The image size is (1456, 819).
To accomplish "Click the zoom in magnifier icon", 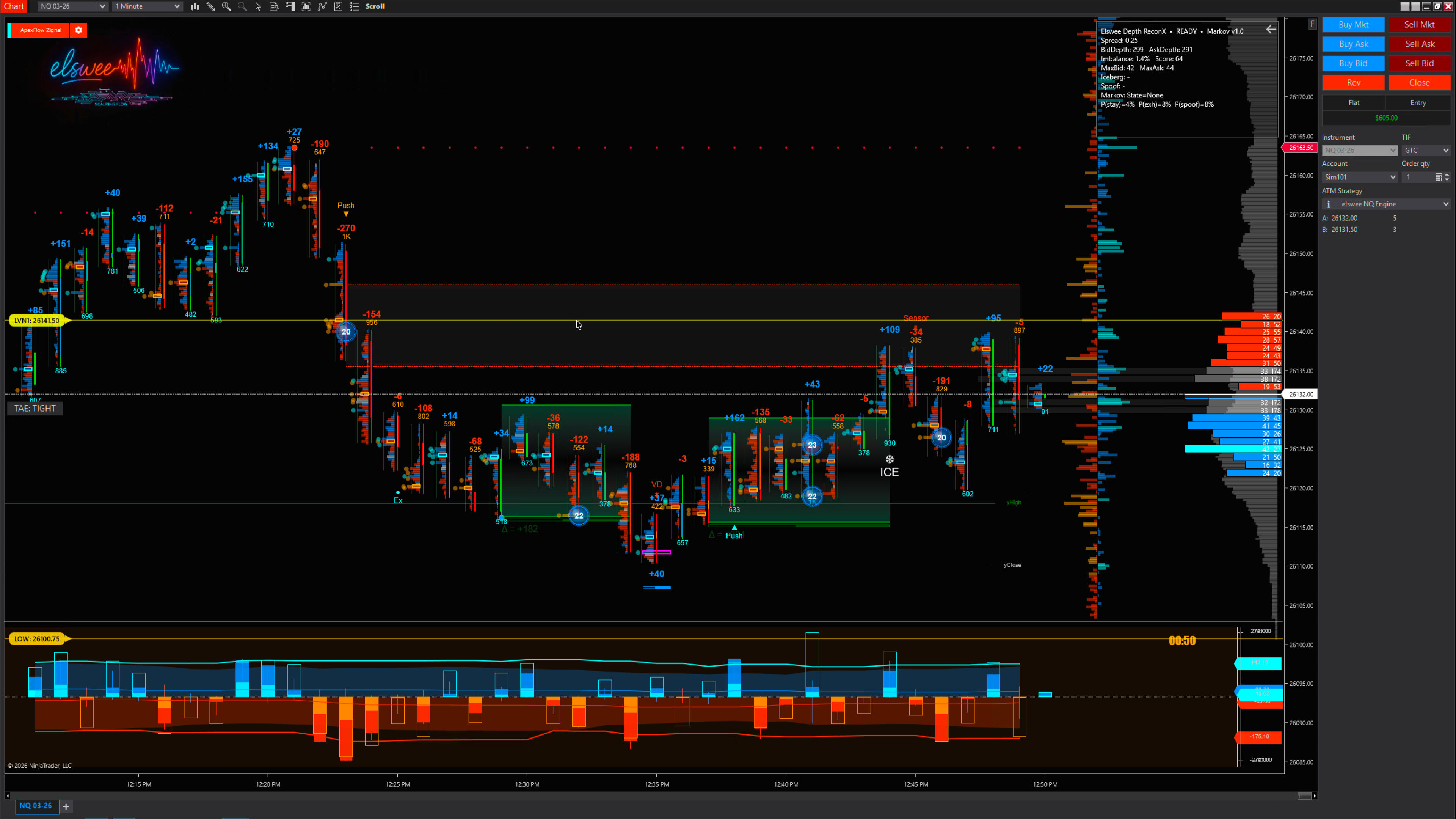I will (226, 6).
